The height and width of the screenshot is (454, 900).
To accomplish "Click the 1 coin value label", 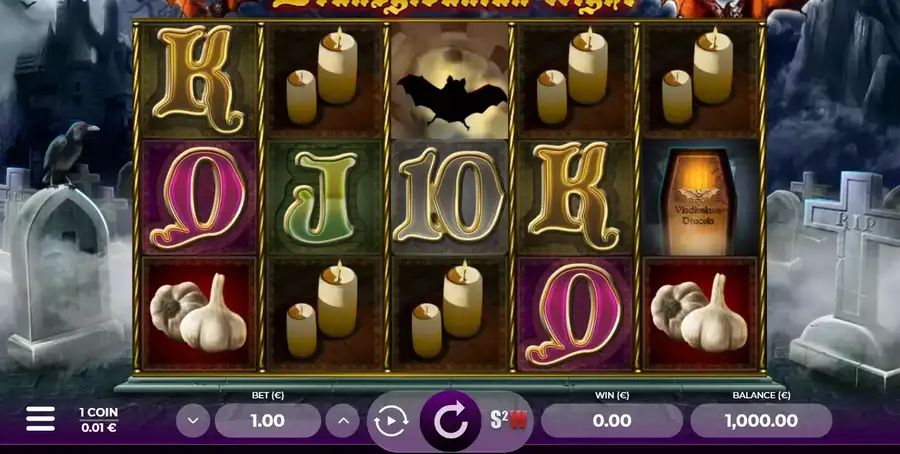I will 99,420.
